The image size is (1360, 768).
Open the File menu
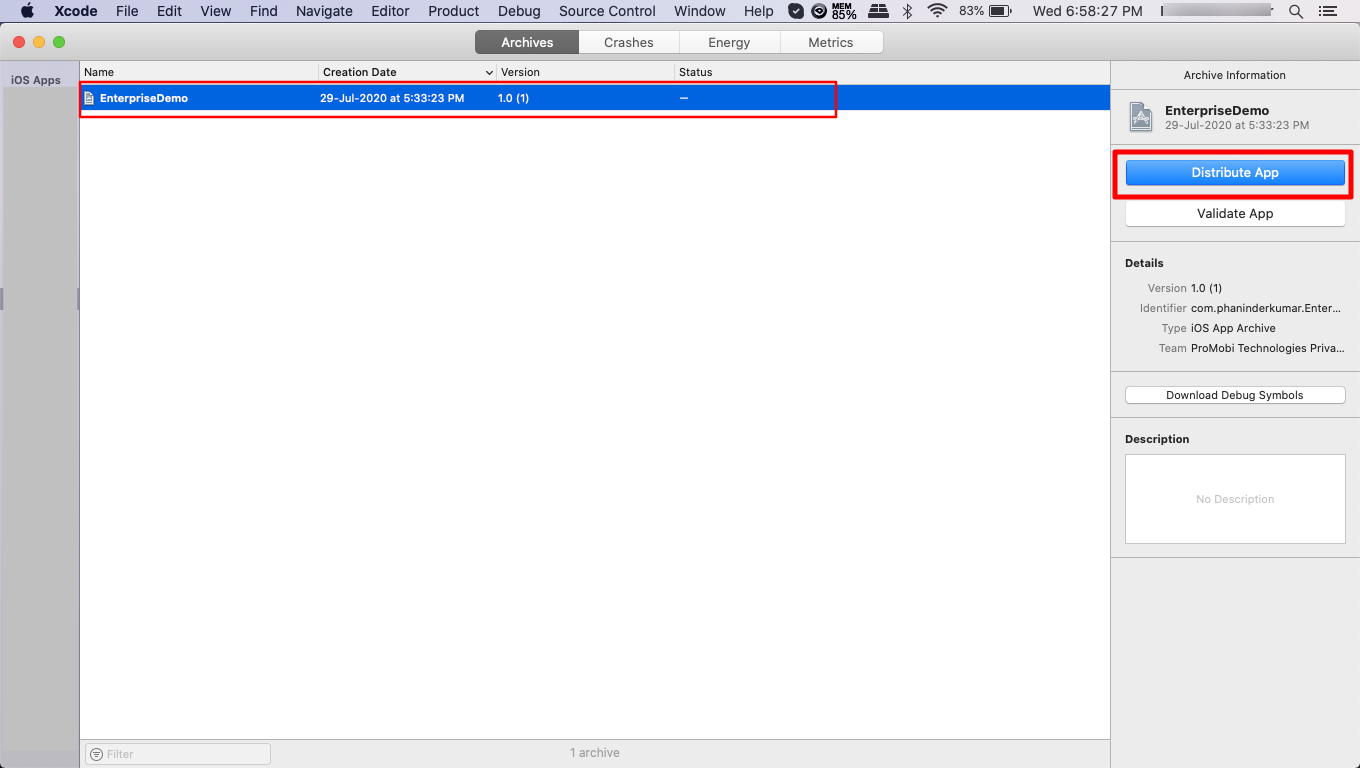(127, 11)
